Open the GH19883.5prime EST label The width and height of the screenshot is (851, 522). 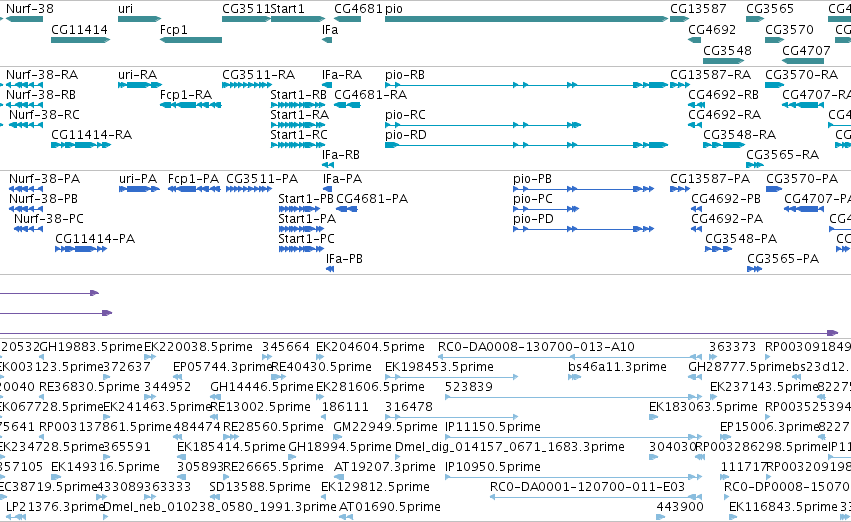point(91,347)
